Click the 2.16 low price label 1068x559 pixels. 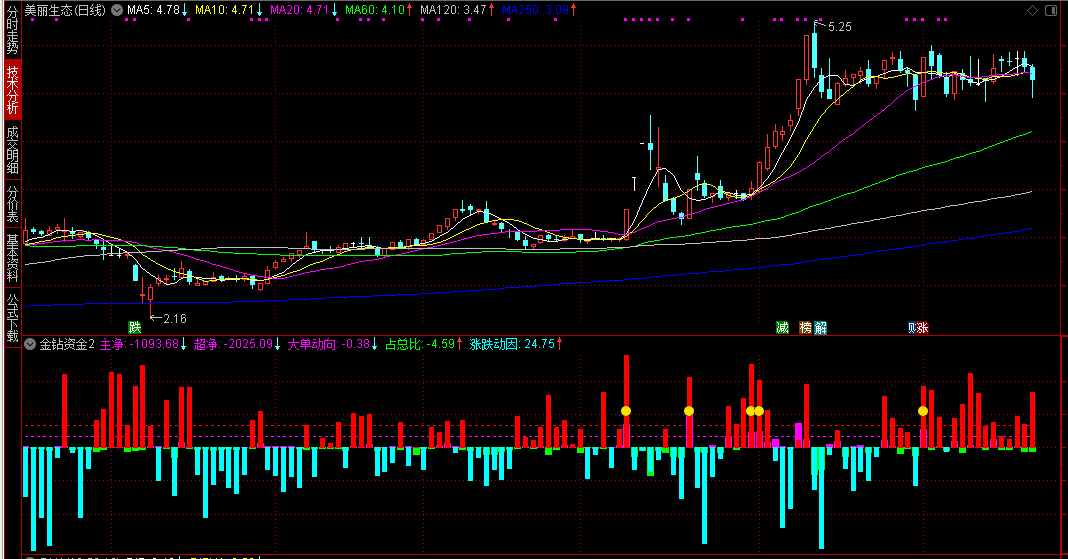(175, 319)
